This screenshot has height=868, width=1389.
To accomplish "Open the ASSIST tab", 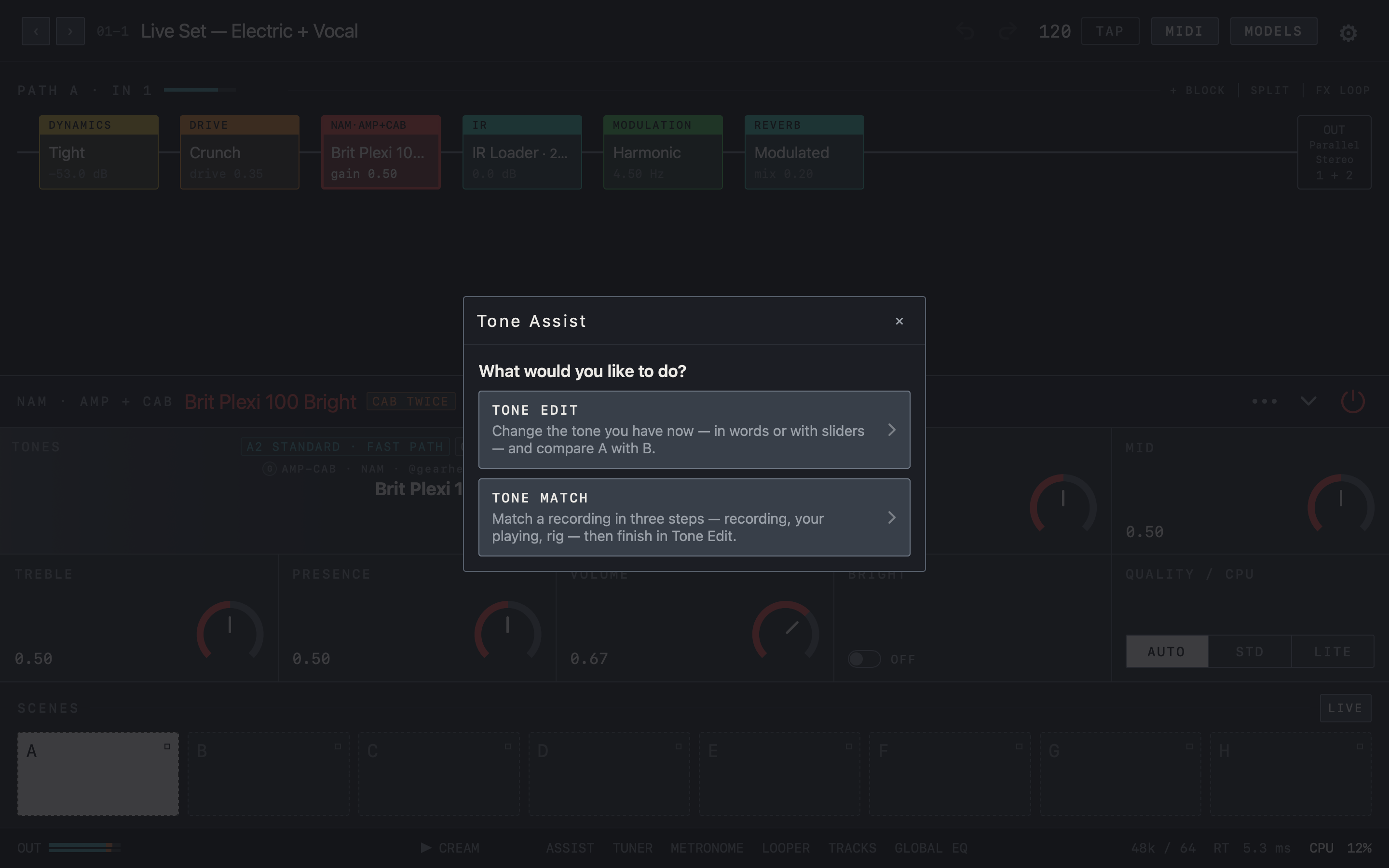I will 570,848.
